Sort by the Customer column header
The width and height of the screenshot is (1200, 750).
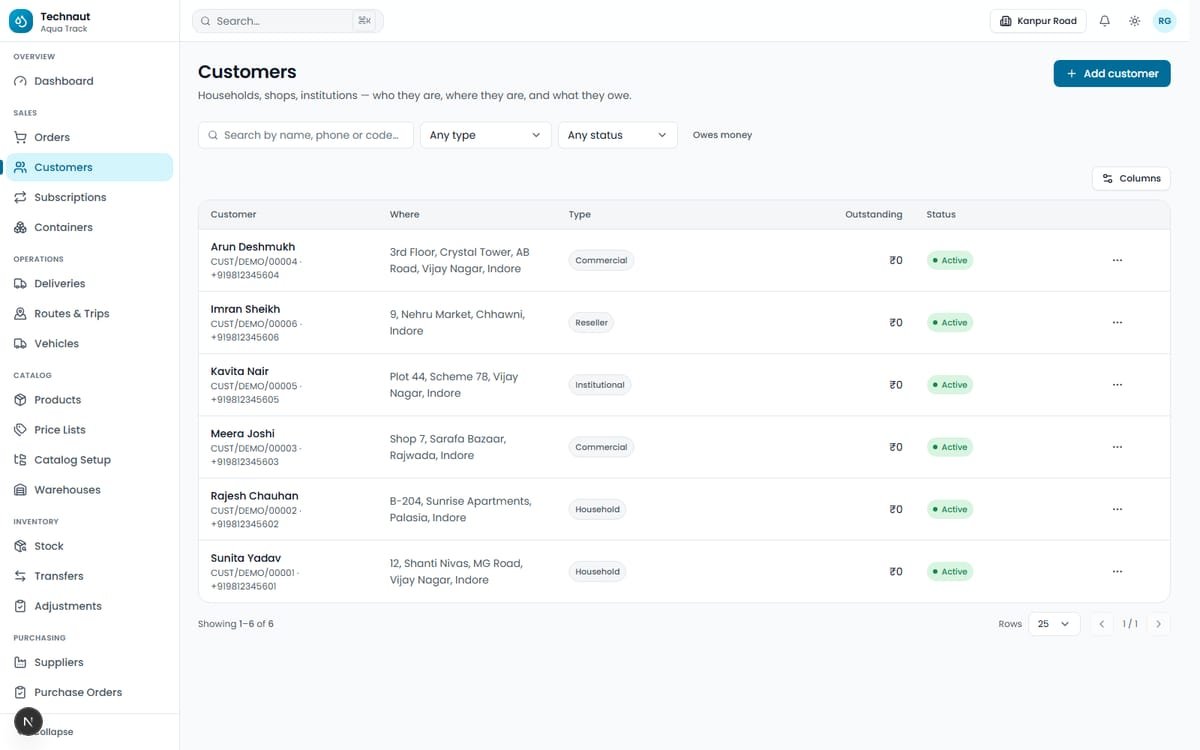[233, 214]
